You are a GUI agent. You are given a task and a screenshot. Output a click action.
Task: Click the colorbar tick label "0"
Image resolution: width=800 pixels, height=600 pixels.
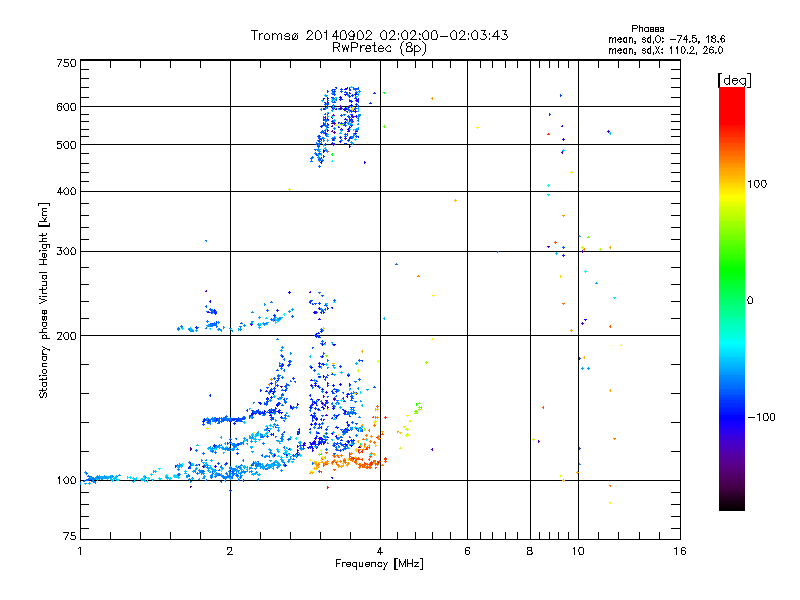[x=750, y=300]
